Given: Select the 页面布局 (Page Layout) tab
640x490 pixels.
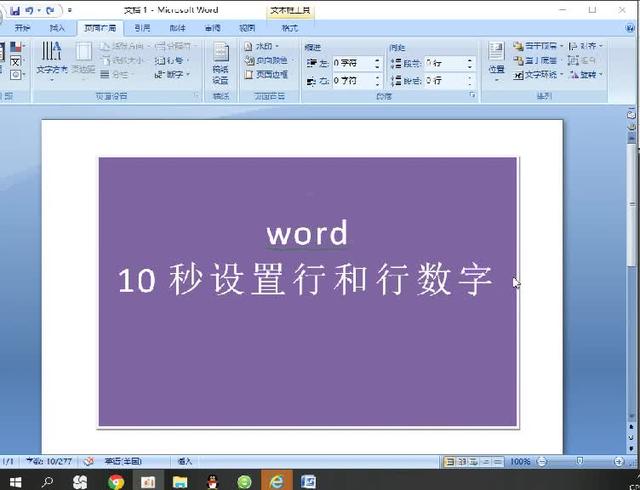Looking at the screenshot, I should click(100, 28).
